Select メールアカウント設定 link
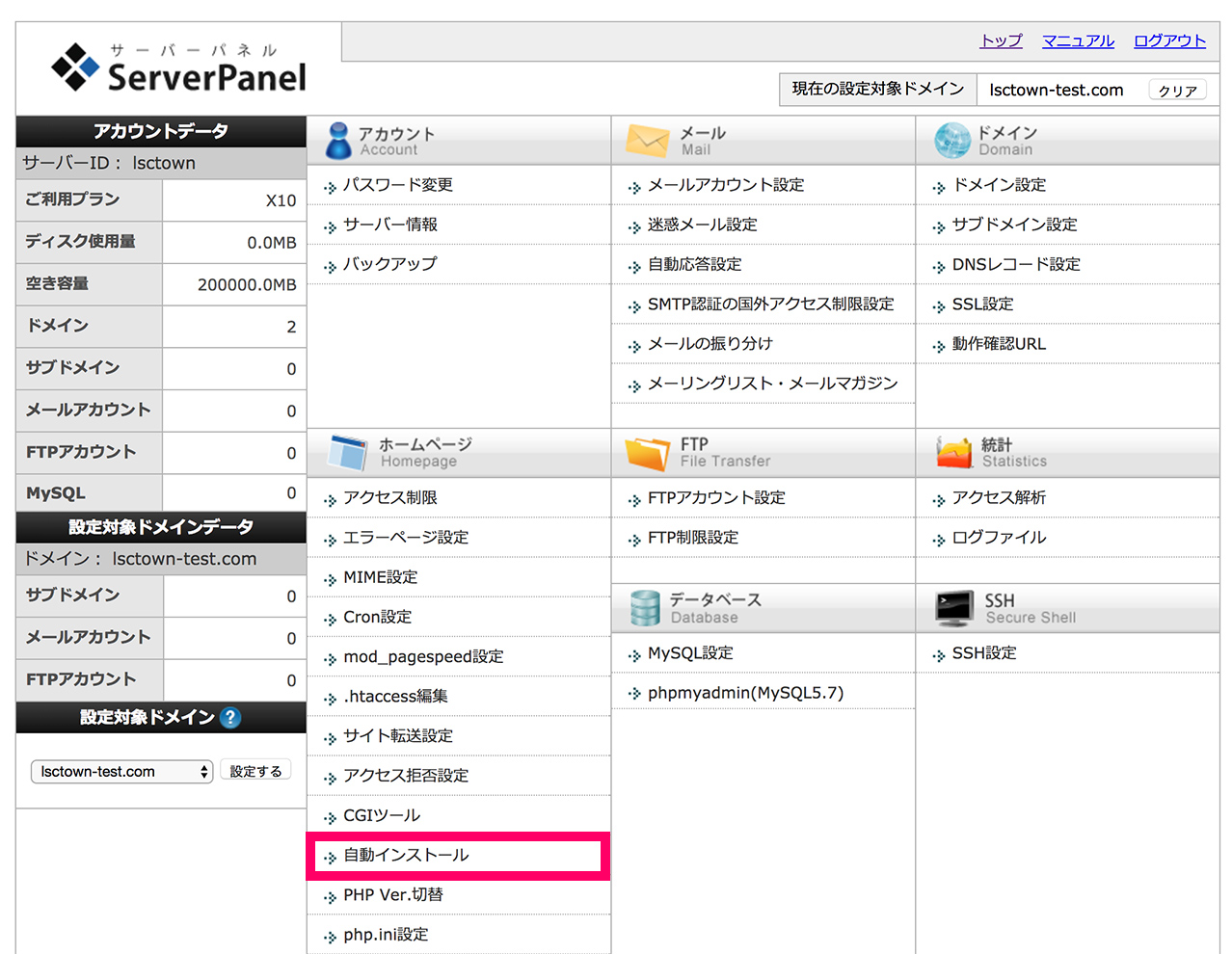 [726, 185]
